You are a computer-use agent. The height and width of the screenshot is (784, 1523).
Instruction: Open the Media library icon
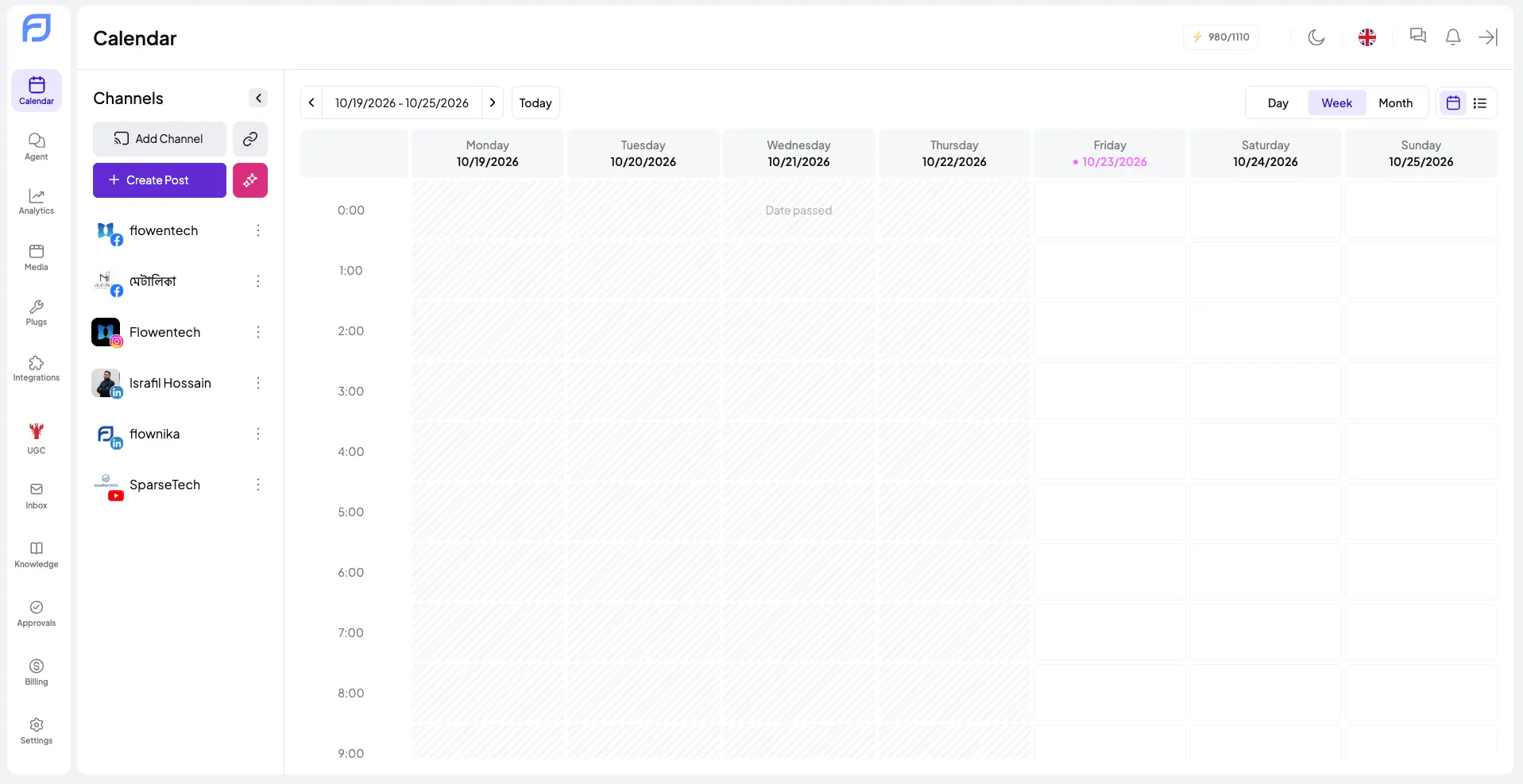click(x=37, y=257)
